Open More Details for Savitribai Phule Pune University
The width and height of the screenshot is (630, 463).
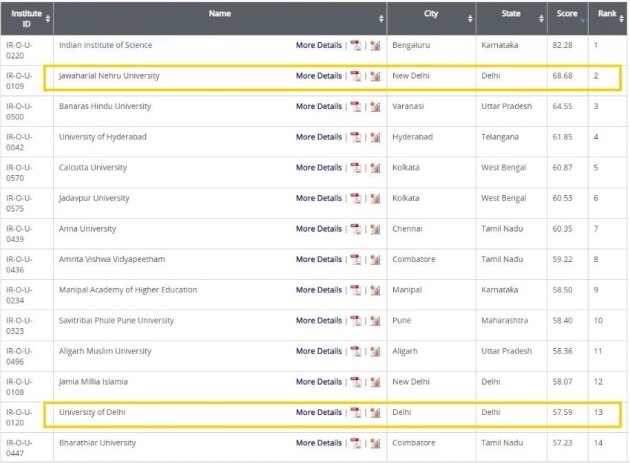point(319,320)
